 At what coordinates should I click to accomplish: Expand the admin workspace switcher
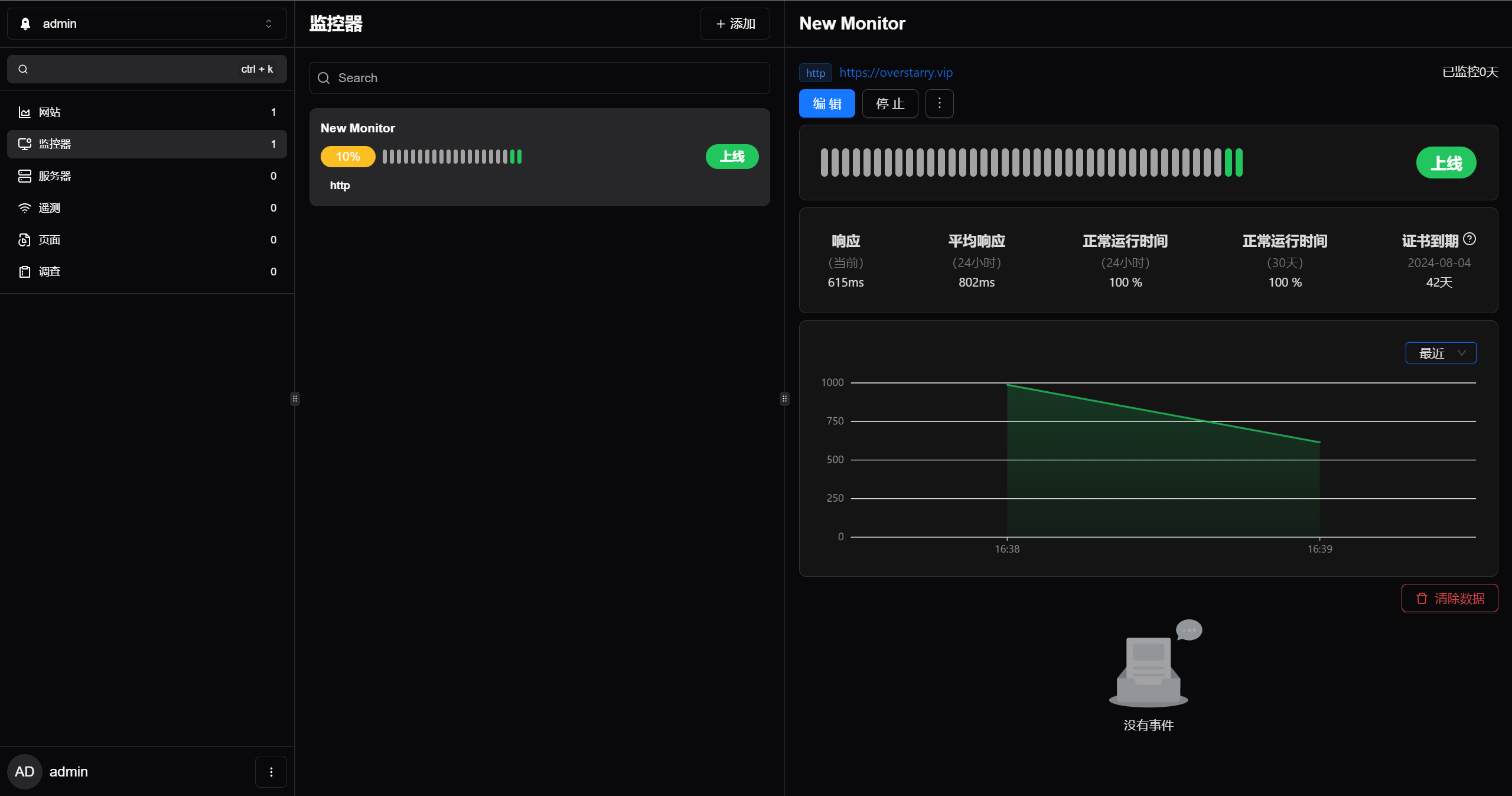[146, 24]
